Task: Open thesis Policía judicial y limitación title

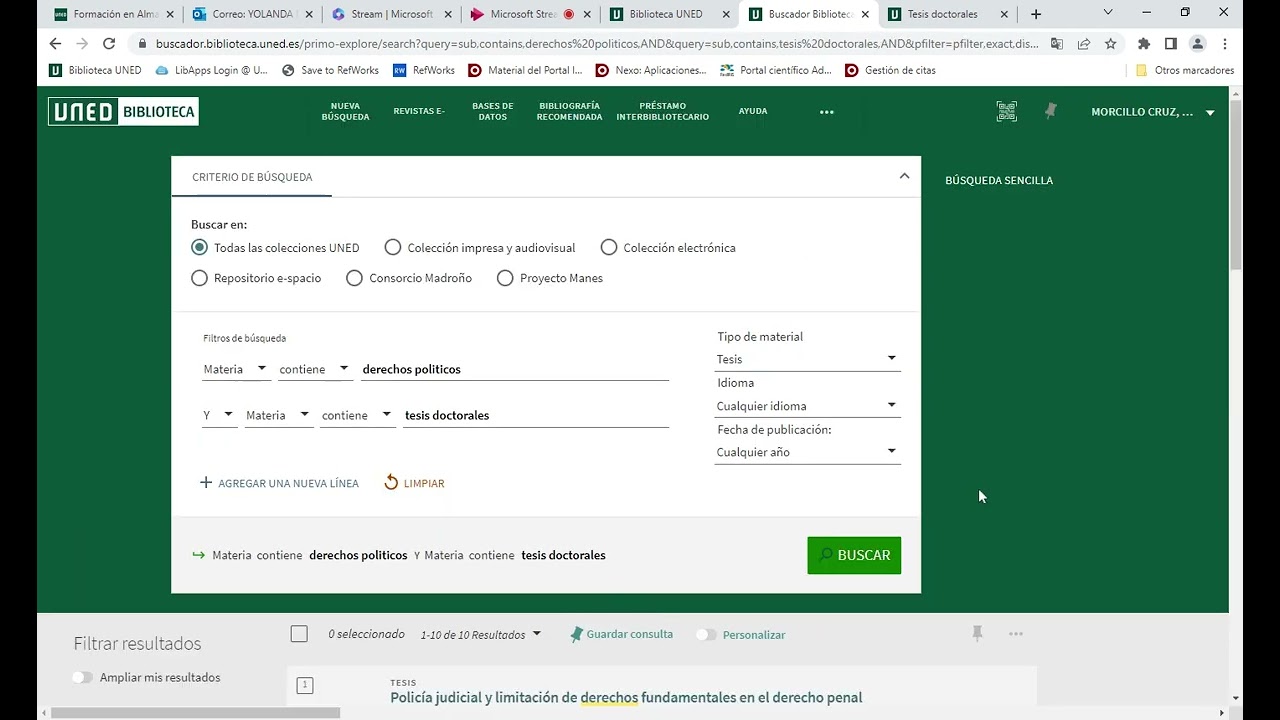Action: [626, 697]
